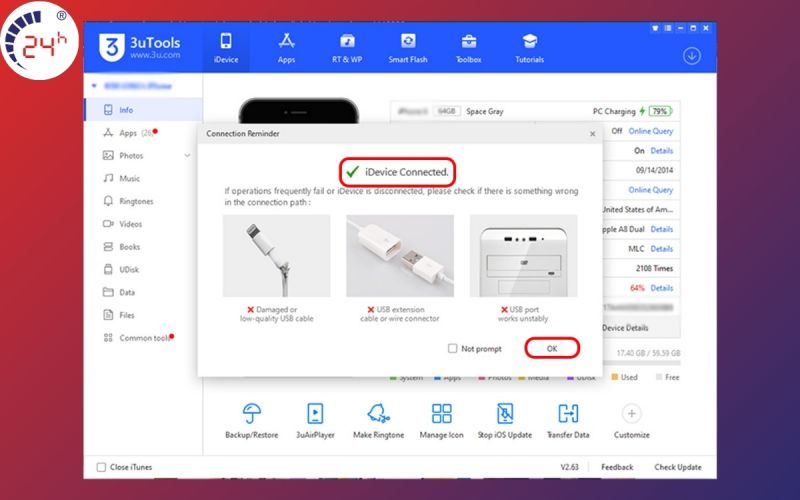Click the USB port computer picture
Screen dimensions: 800x500
[x=523, y=256]
